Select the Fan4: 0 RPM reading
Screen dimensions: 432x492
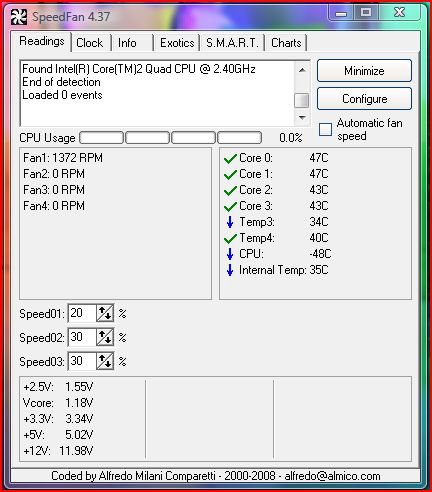point(54,206)
